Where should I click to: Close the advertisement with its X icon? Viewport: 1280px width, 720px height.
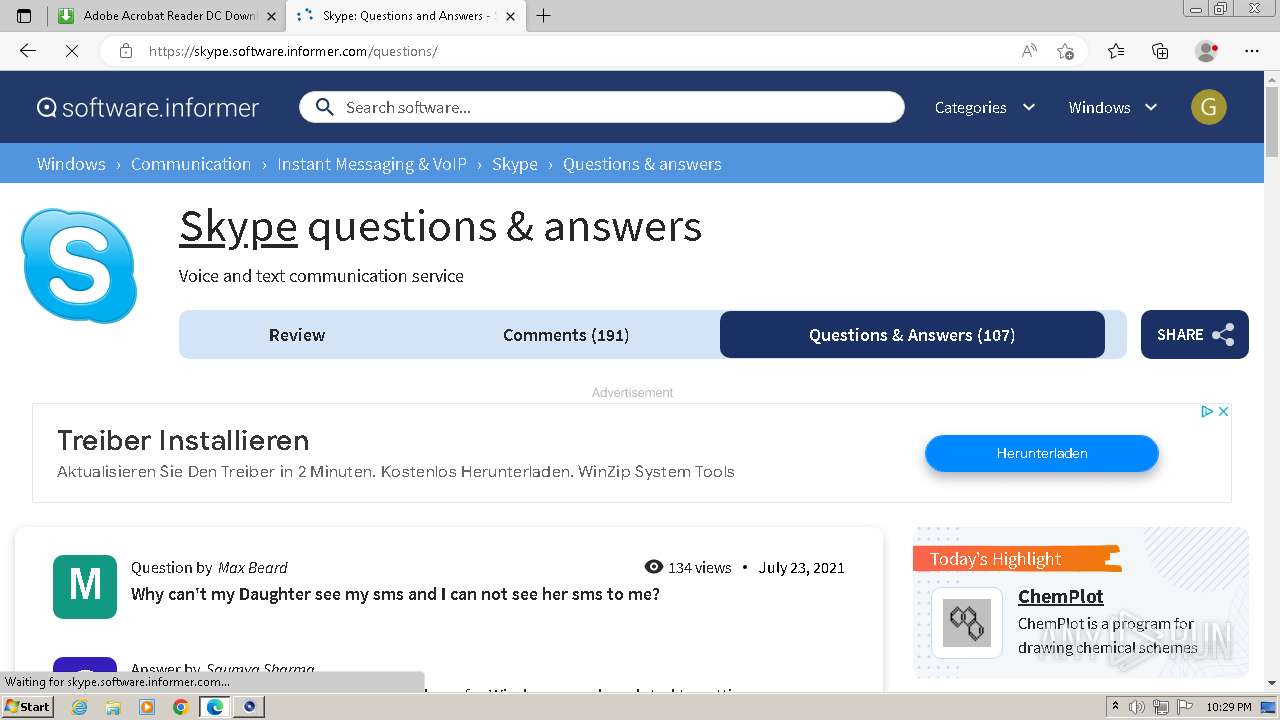tap(1223, 411)
